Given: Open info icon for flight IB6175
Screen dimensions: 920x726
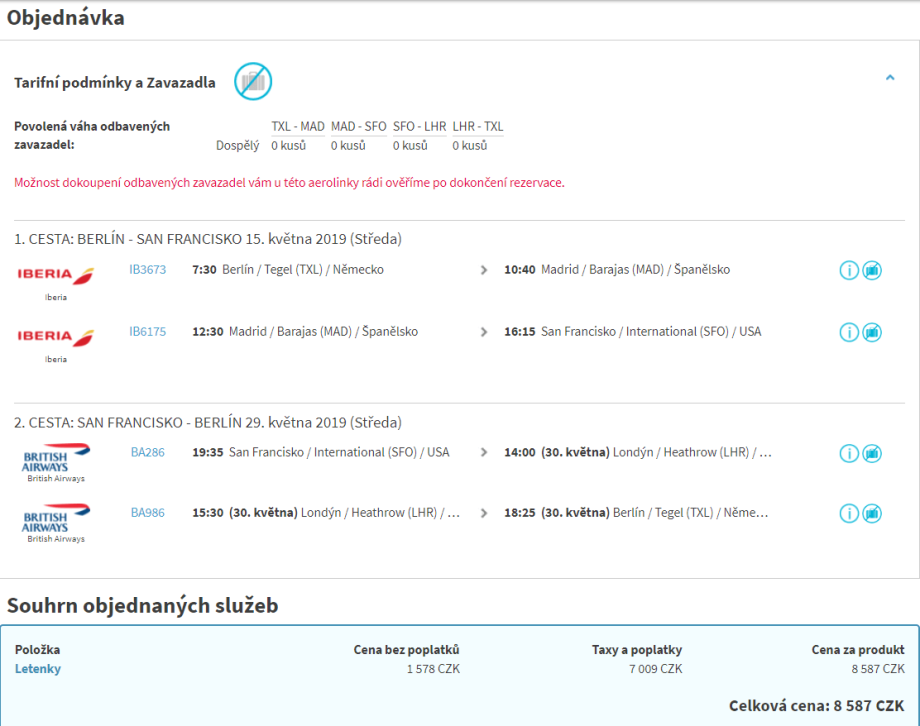Looking at the screenshot, I should (x=849, y=332).
